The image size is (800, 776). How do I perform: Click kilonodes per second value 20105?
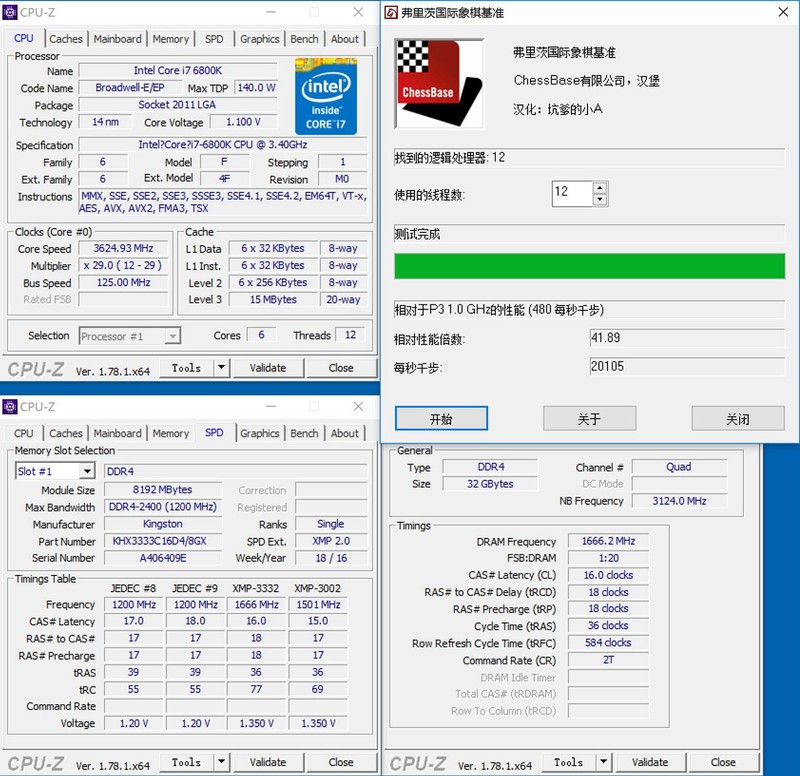click(x=687, y=366)
